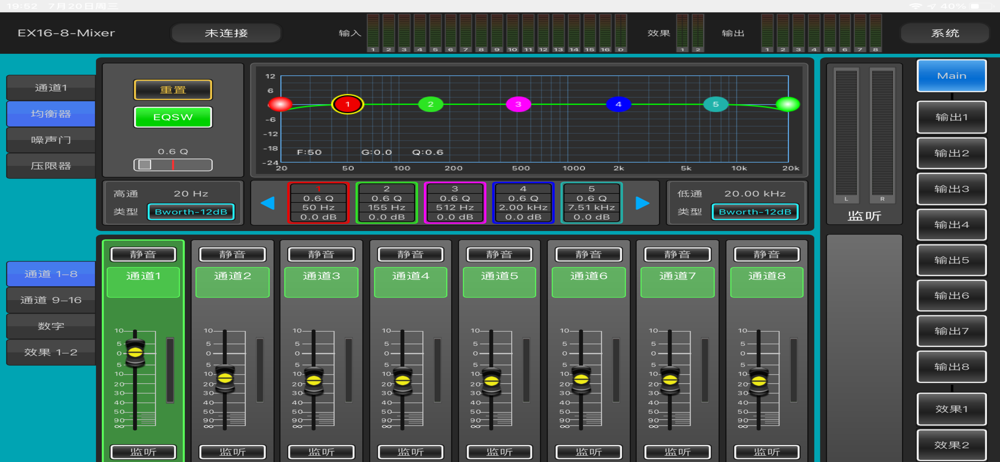Open the band 2 parameter box
Image resolution: width=1000 pixels, height=462 pixels.
tap(386, 203)
